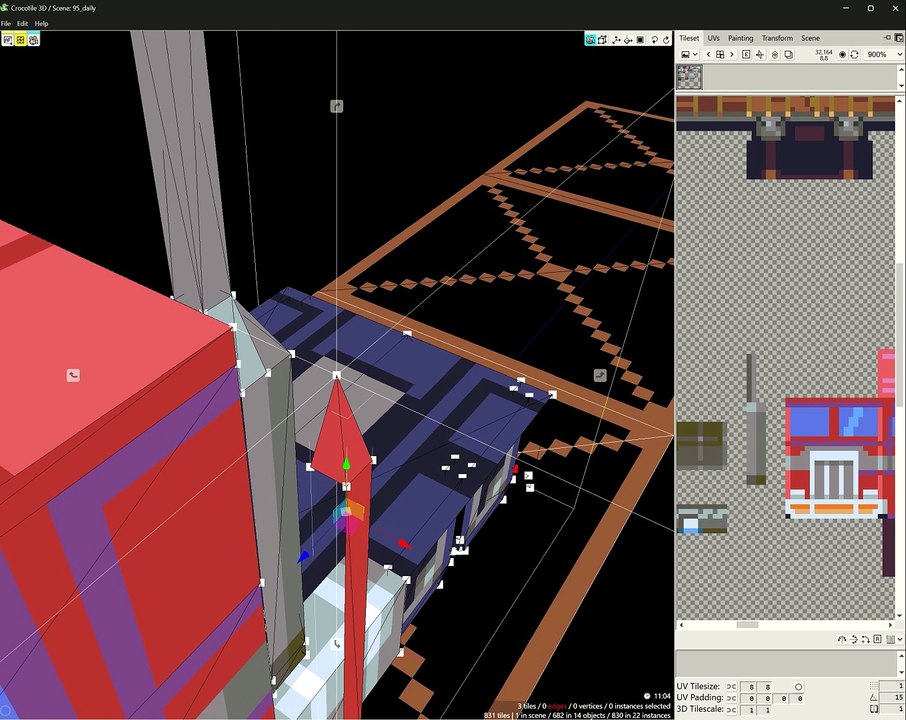Click the bracket icon value field at the bottom right
The width and height of the screenshot is (906, 720).
point(892,709)
